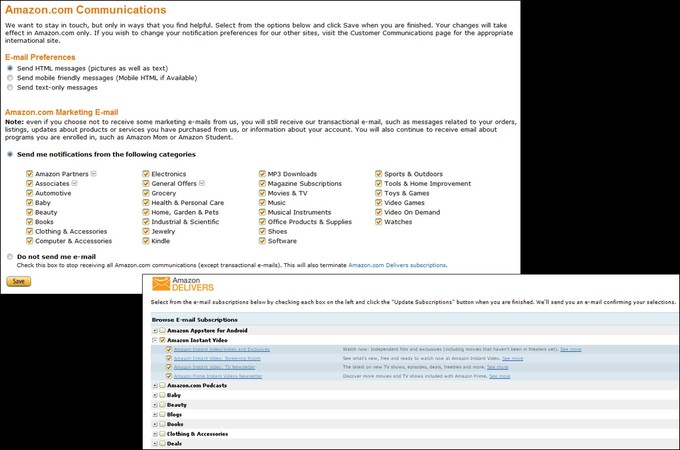This screenshot has width=680, height=450.
Task: Expand the Baby subscriptions row
Action: pyautogui.click(x=155, y=395)
